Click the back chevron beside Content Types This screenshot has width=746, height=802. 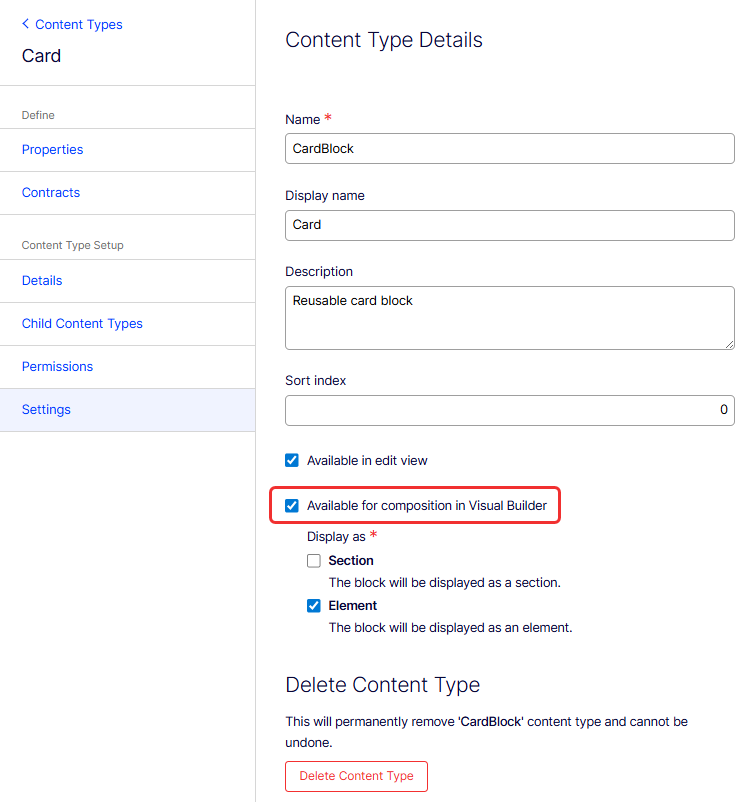(x=25, y=24)
